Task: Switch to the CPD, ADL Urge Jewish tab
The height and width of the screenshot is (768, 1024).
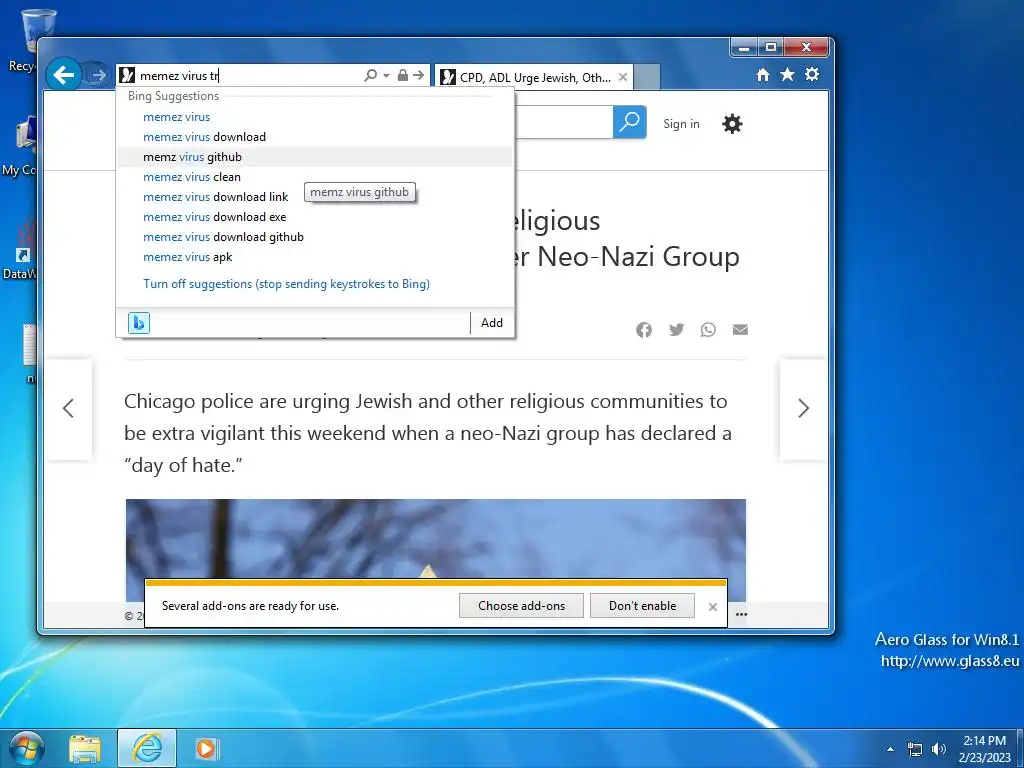Action: (534, 78)
